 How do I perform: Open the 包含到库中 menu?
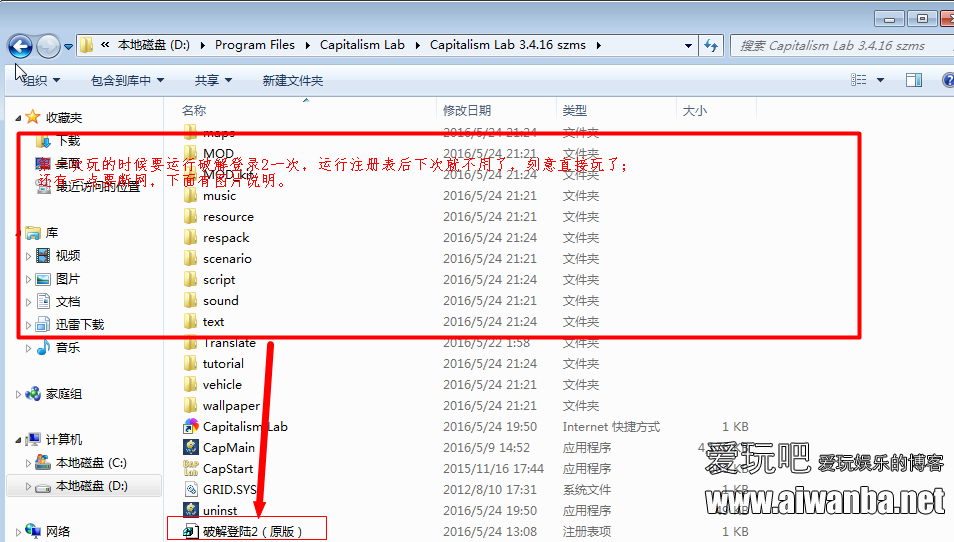(x=127, y=80)
